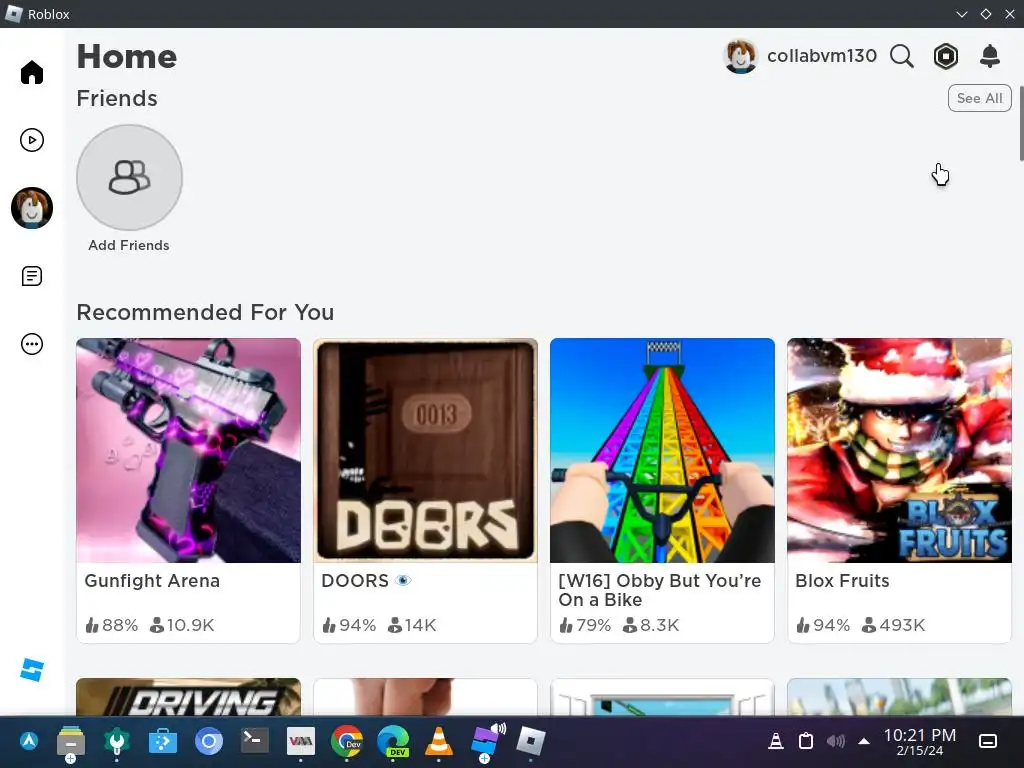
Task: Click See All friends button
Action: [x=980, y=98]
